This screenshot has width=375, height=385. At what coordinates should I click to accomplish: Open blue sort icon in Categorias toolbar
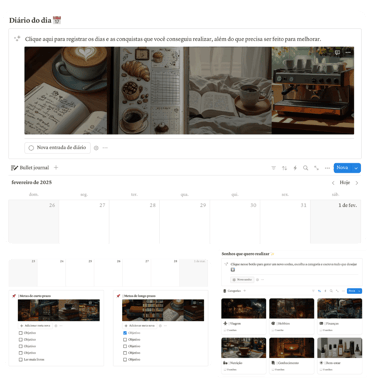pos(319,291)
